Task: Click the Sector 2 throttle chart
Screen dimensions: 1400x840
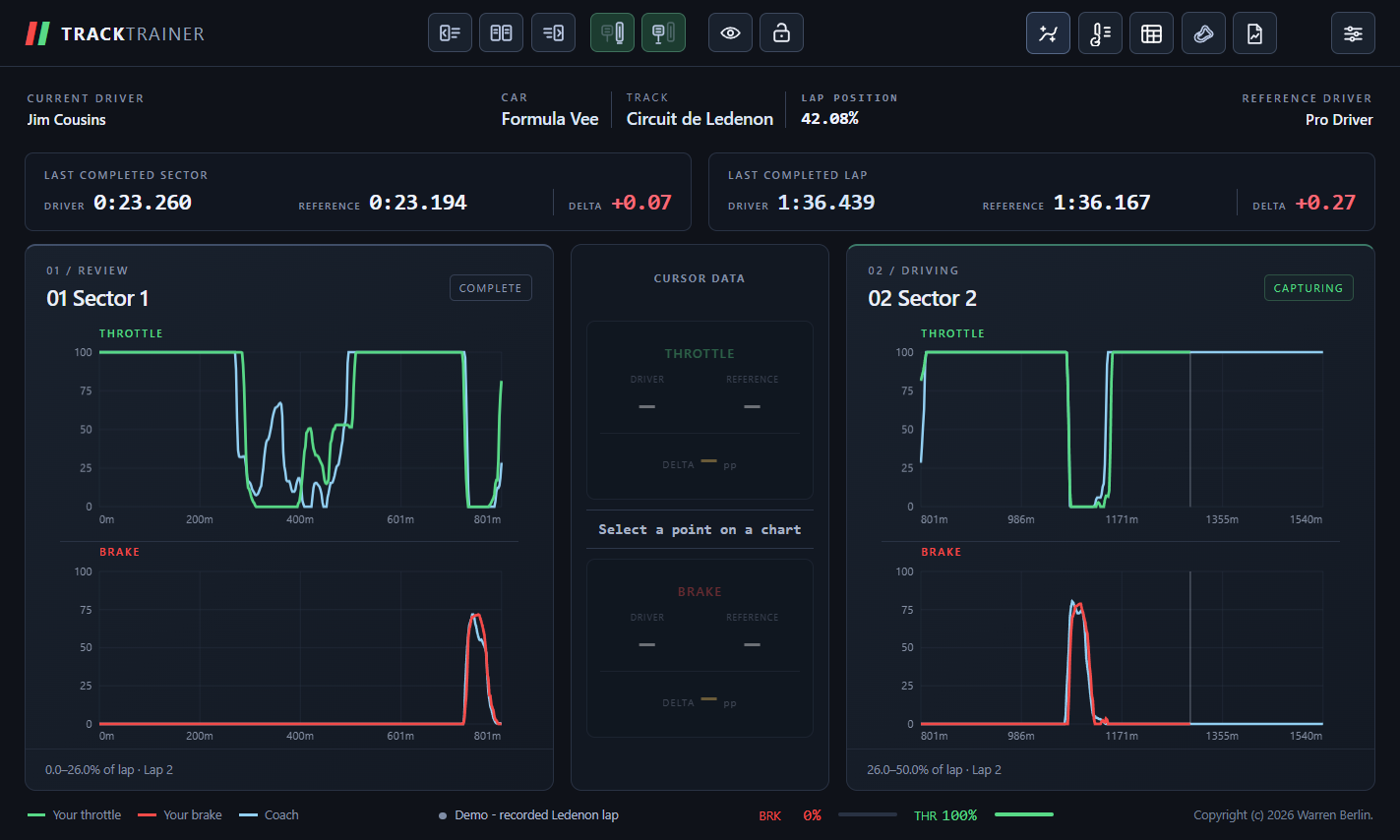Action: pyautogui.click(x=1122, y=429)
